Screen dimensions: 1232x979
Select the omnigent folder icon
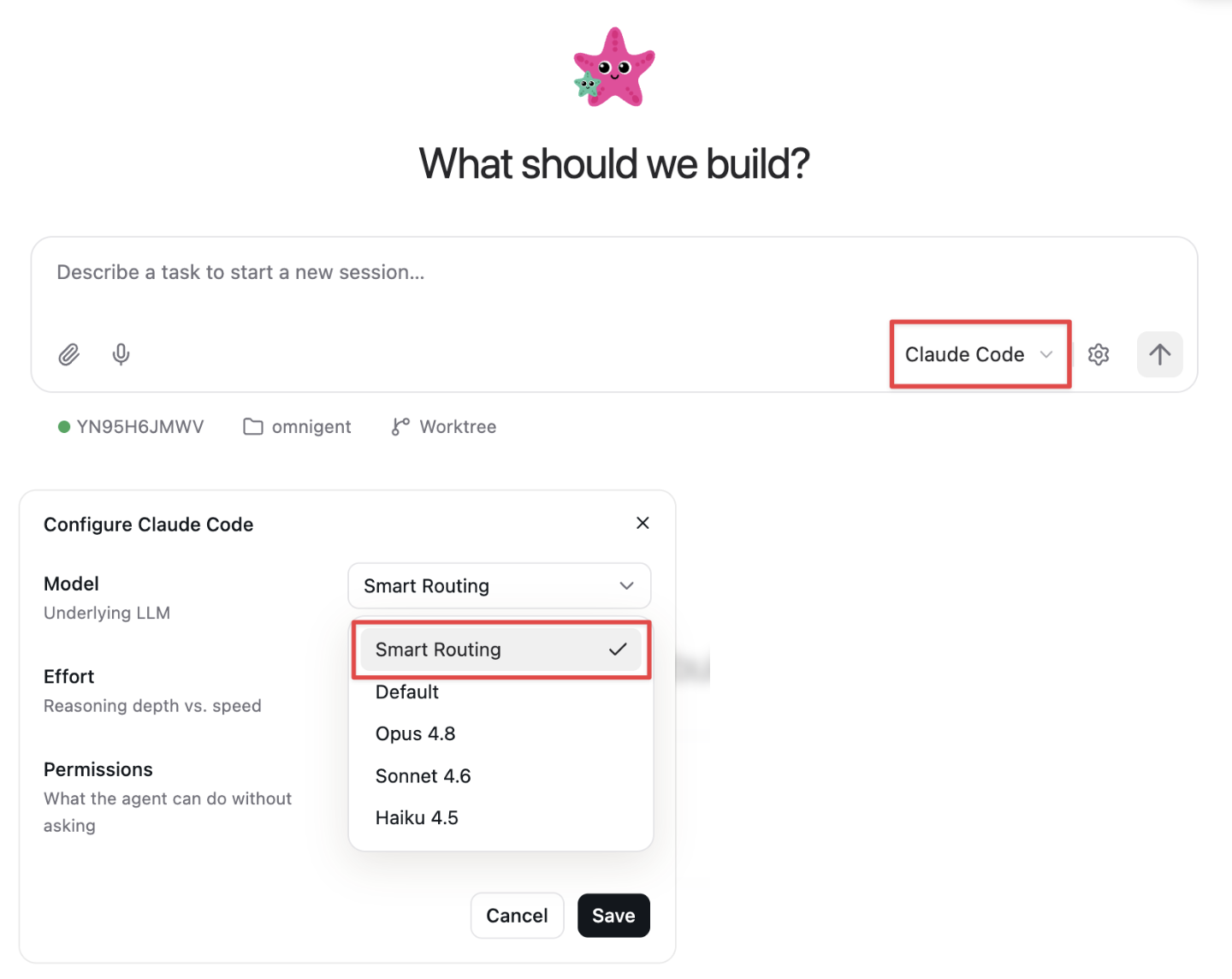(x=253, y=426)
